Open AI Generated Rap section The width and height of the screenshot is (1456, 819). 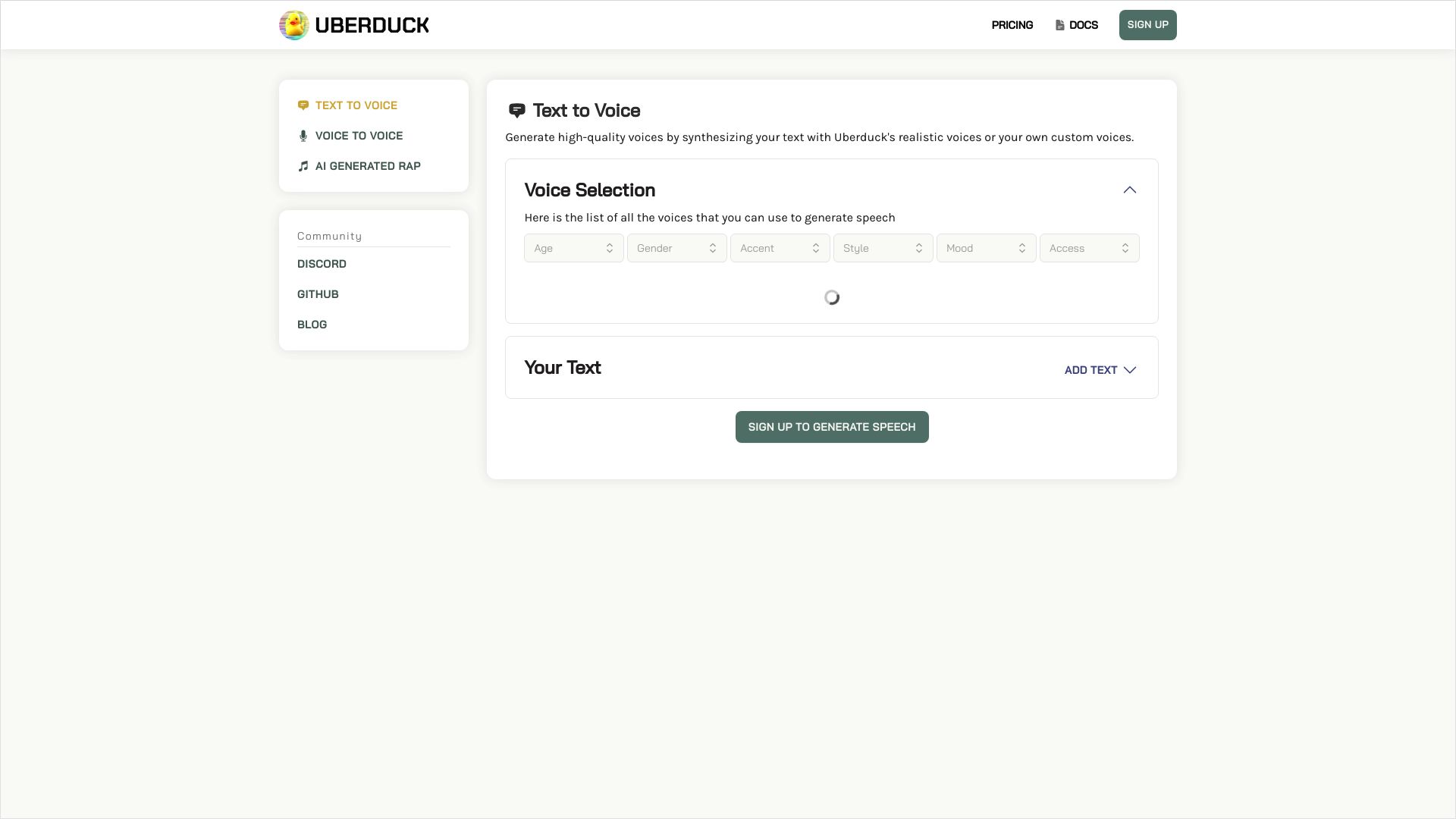tap(359, 166)
